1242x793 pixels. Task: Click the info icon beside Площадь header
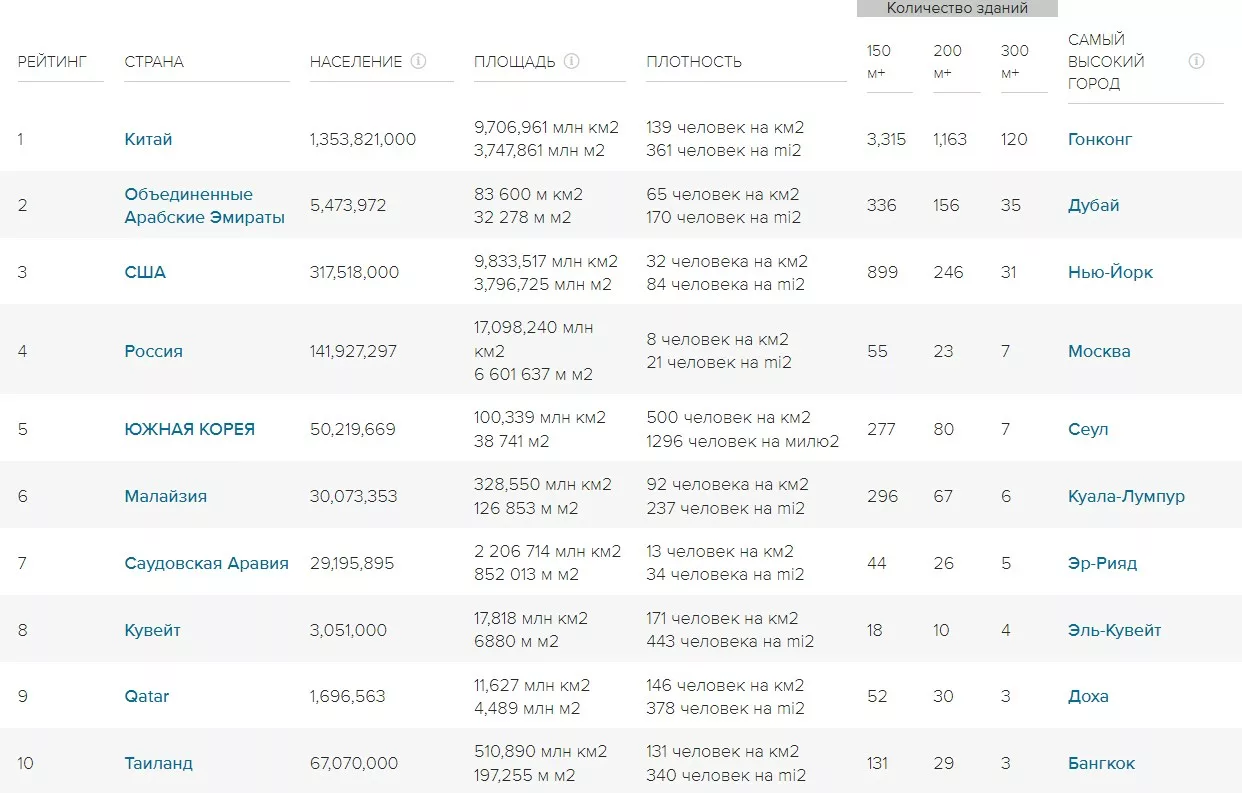click(571, 61)
